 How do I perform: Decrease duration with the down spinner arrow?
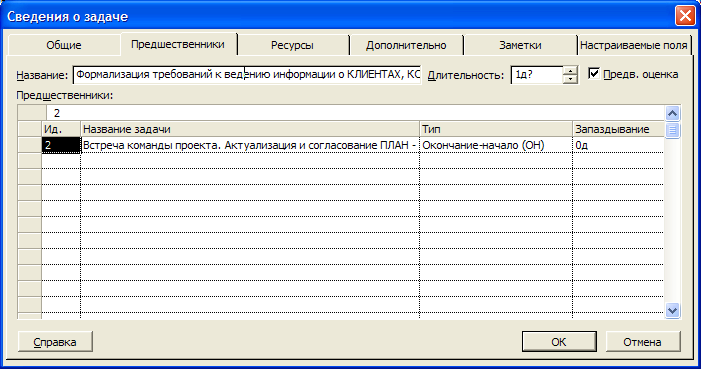(x=570, y=79)
